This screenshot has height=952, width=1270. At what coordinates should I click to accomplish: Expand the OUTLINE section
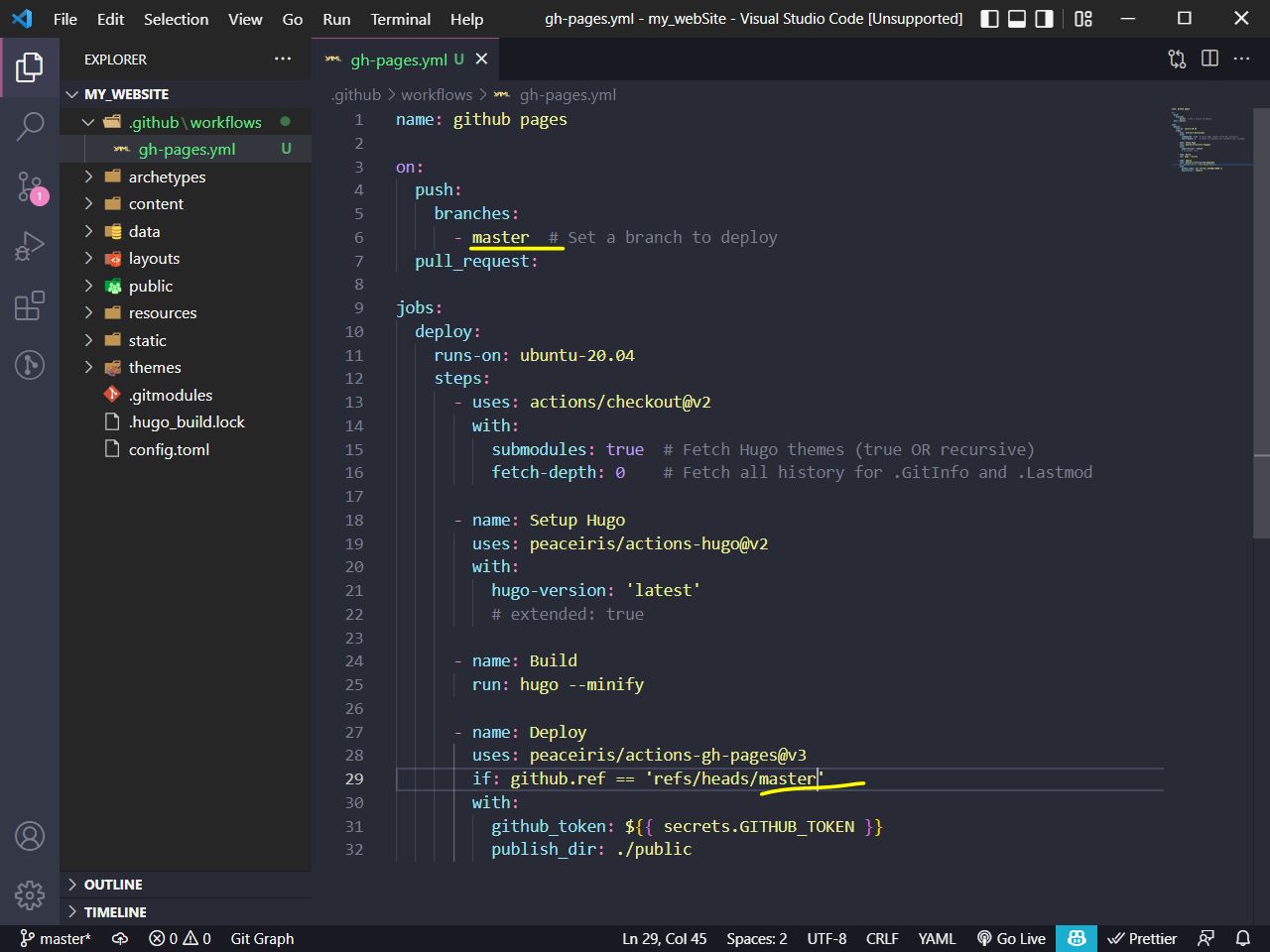tap(186, 885)
